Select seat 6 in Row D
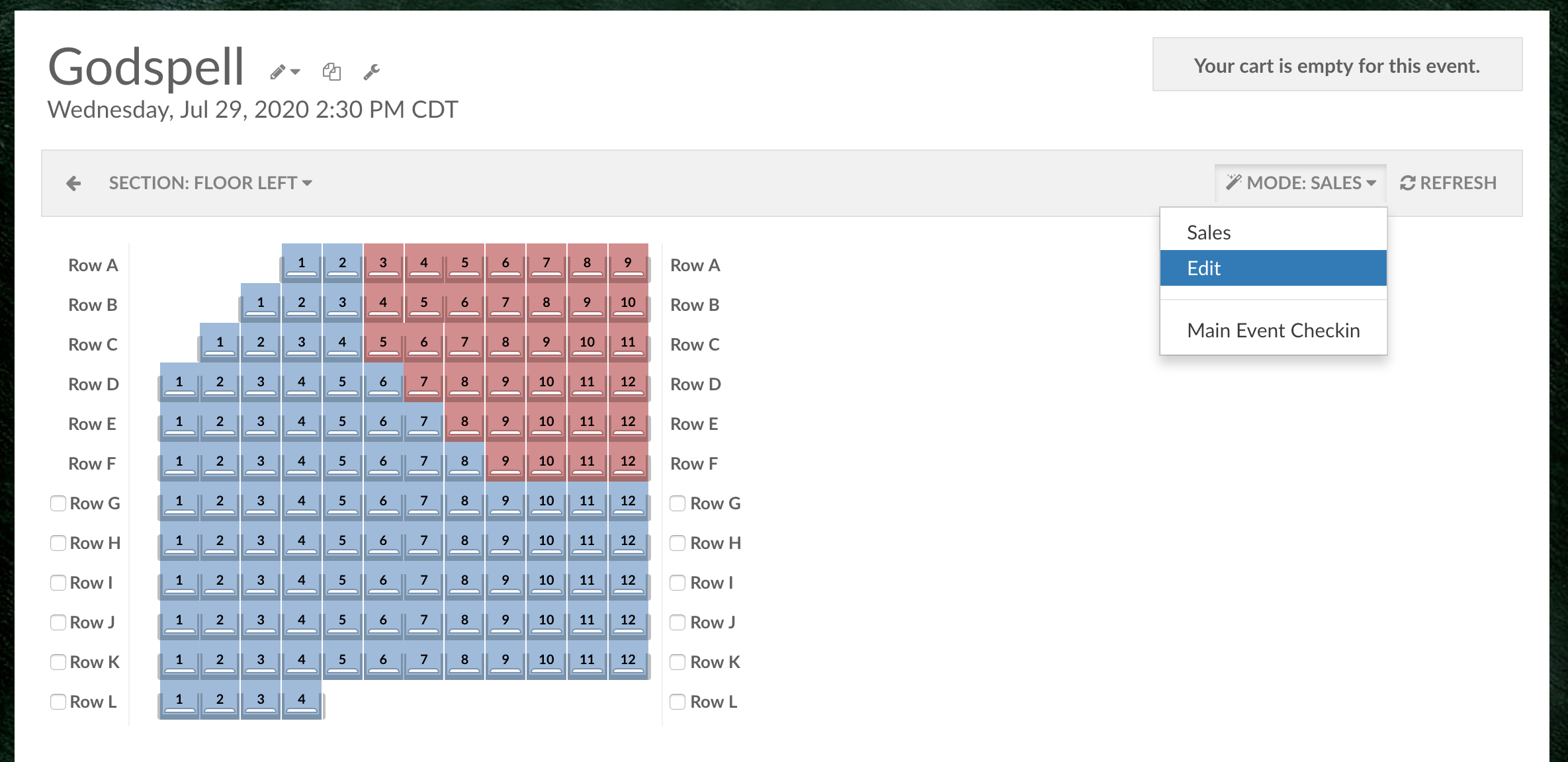 [383, 382]
